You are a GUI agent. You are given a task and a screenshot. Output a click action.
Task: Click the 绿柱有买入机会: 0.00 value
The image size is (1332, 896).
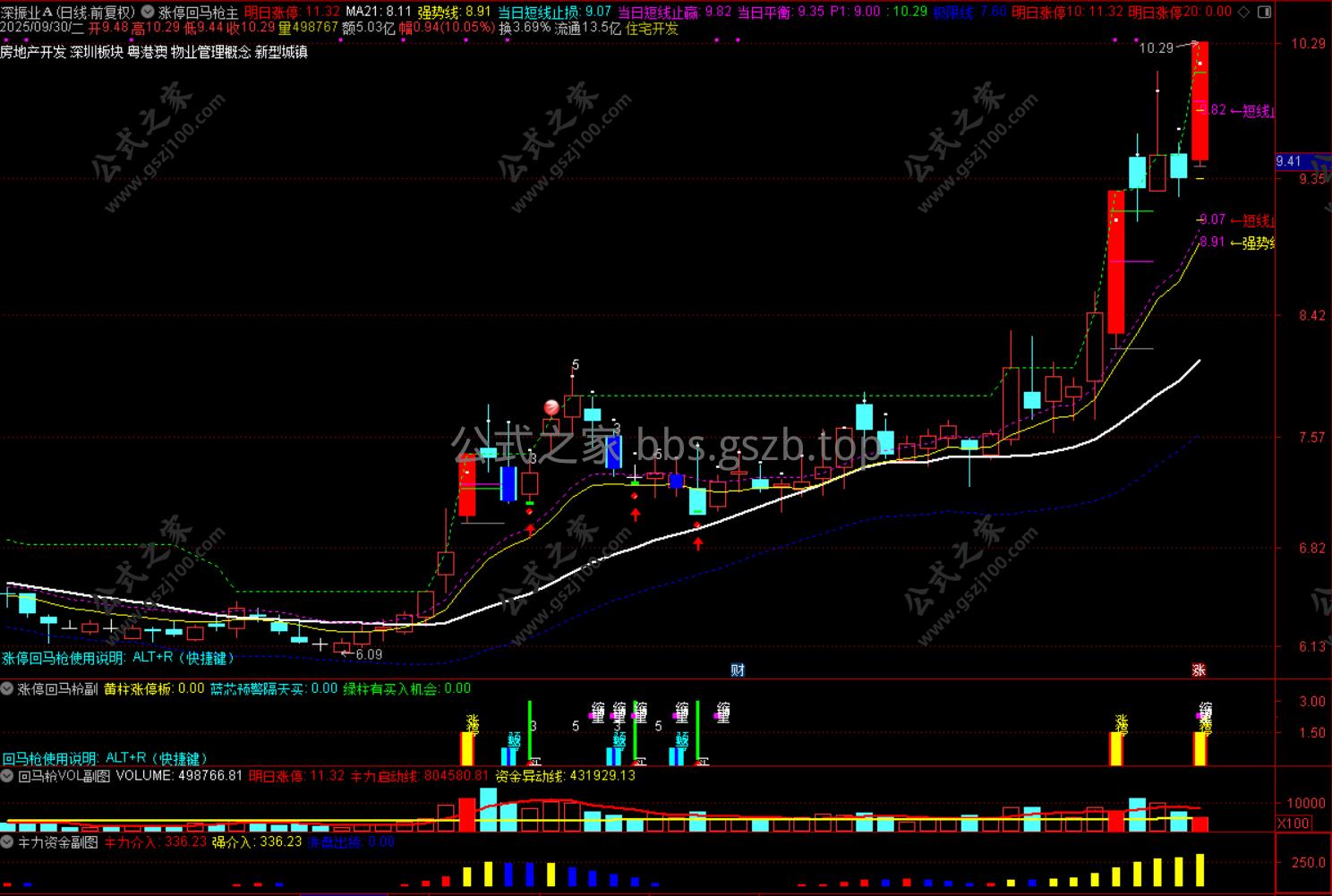[x=407, y=689]
